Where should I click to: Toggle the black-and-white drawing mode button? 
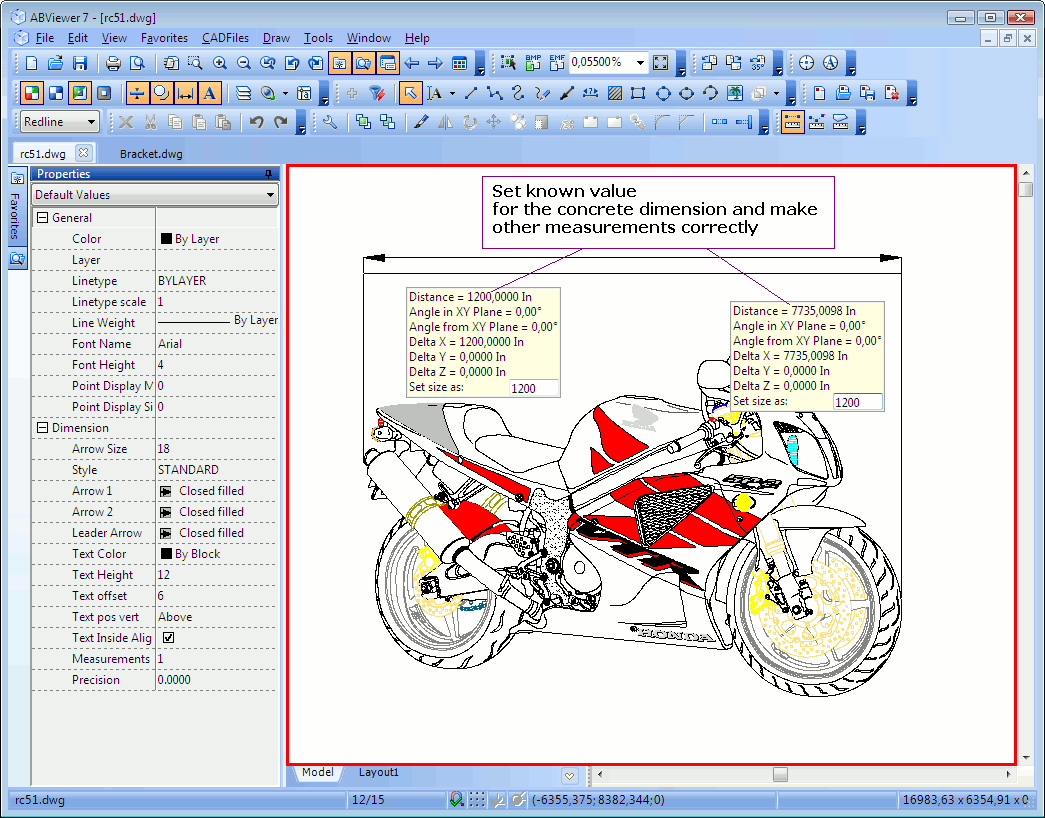56,93
